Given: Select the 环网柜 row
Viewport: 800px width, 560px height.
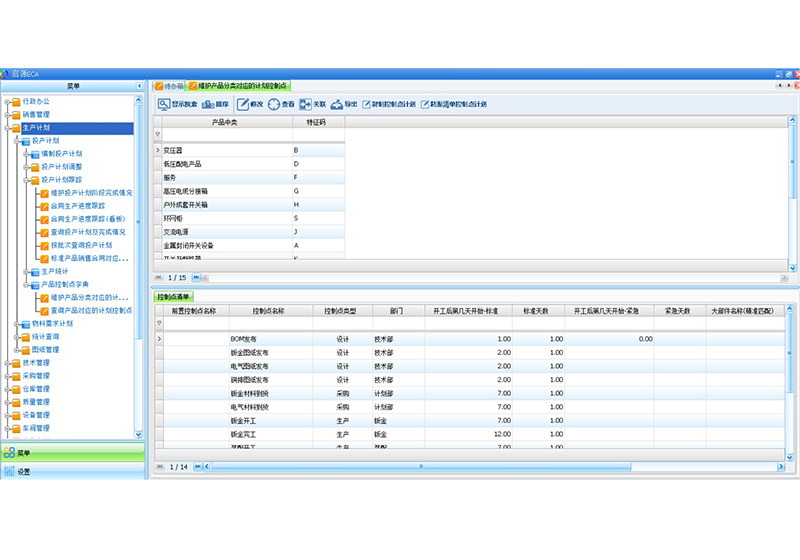Looking at the screenshot, I should pos(249,218).
